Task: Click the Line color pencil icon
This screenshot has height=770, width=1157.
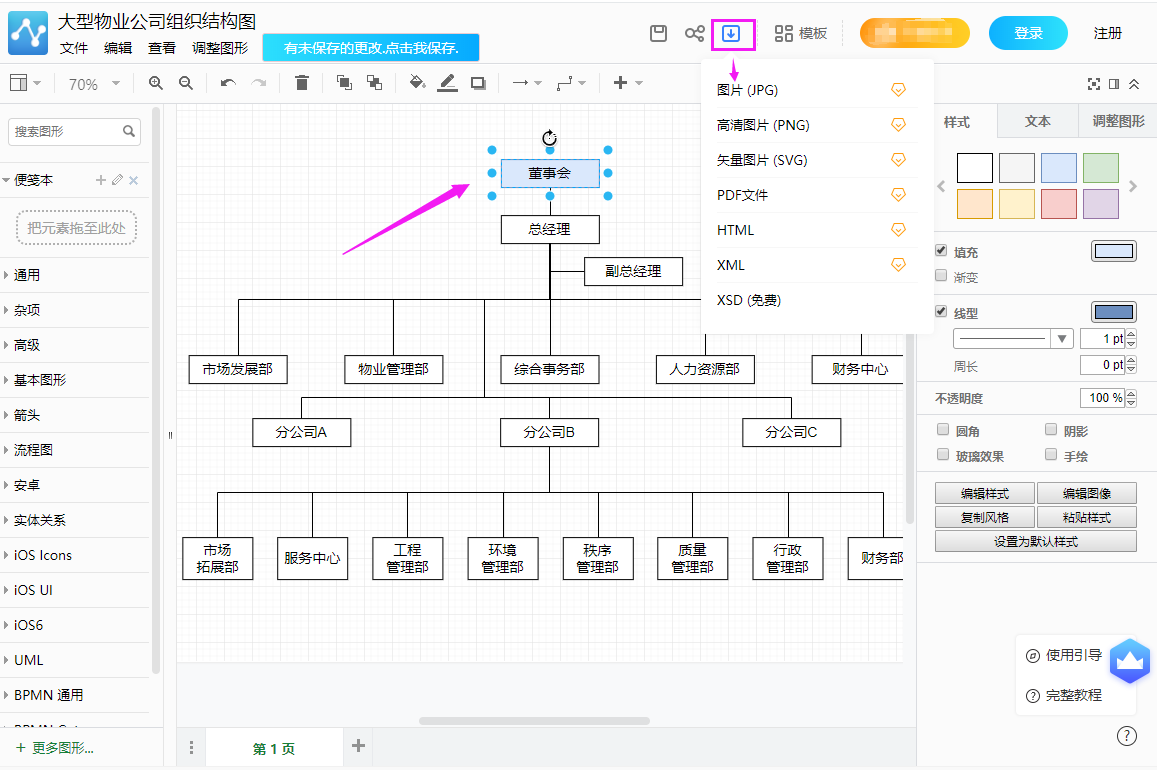Action: coord(448,84)
